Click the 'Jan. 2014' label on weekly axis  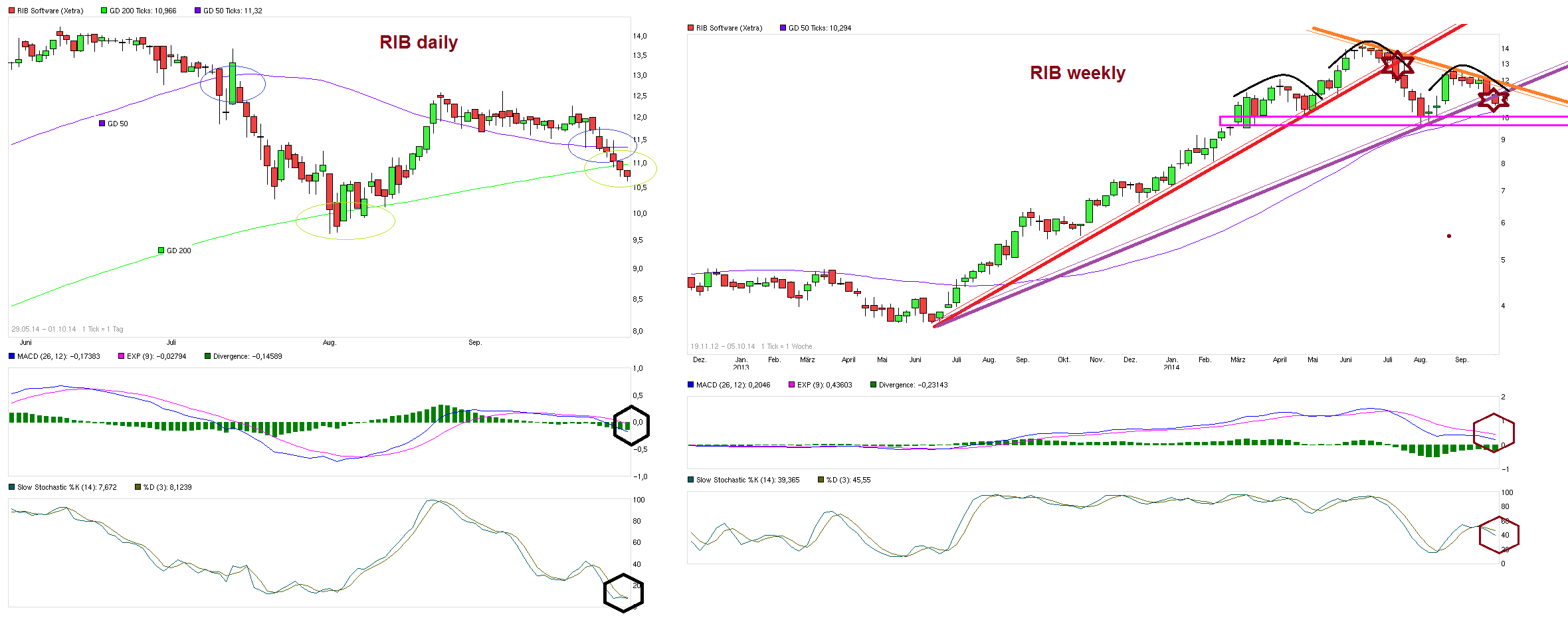pos(1171,363)
